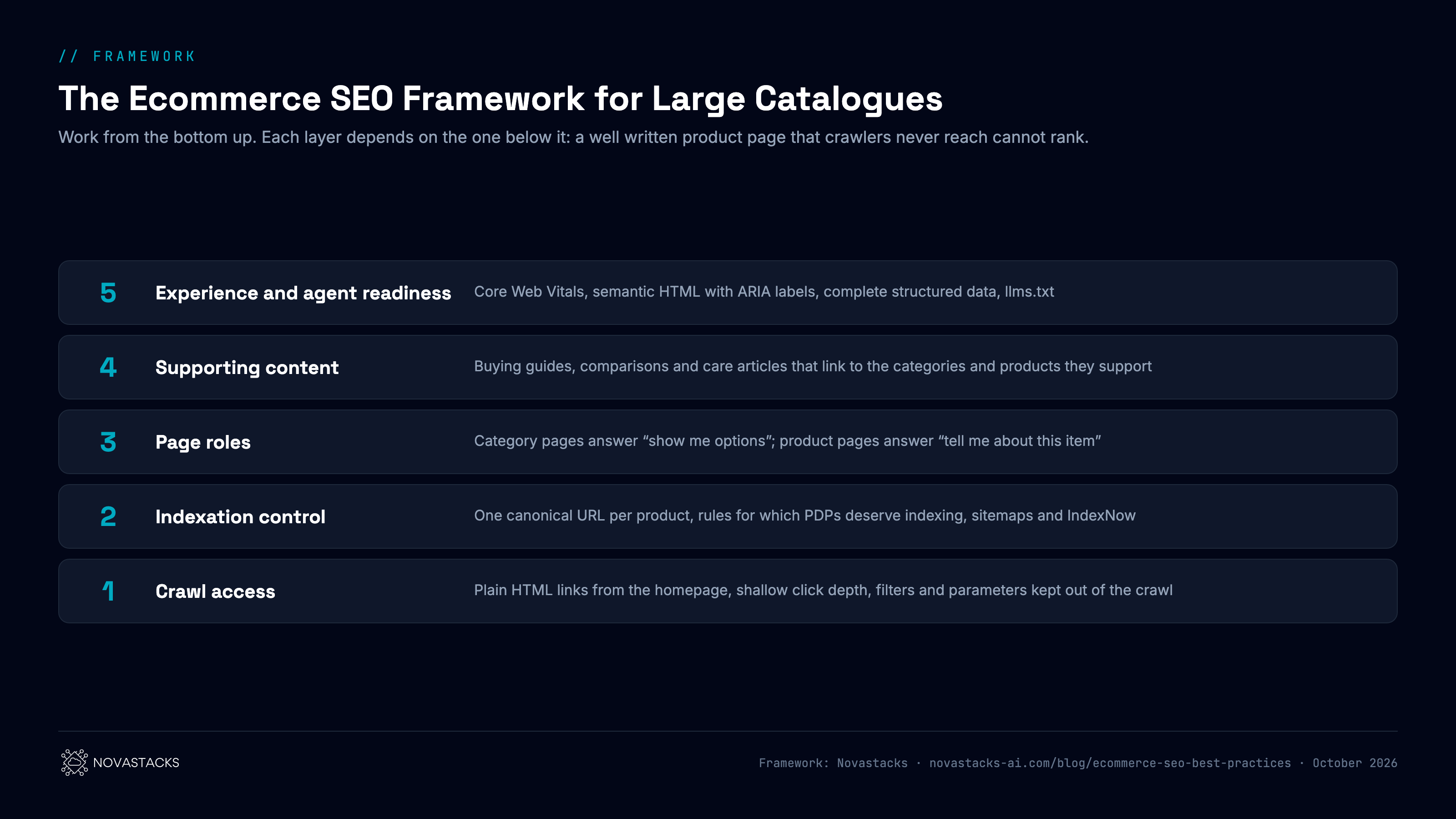Click the subtitle starting 'Work from the bottom up'

point(573,137)
